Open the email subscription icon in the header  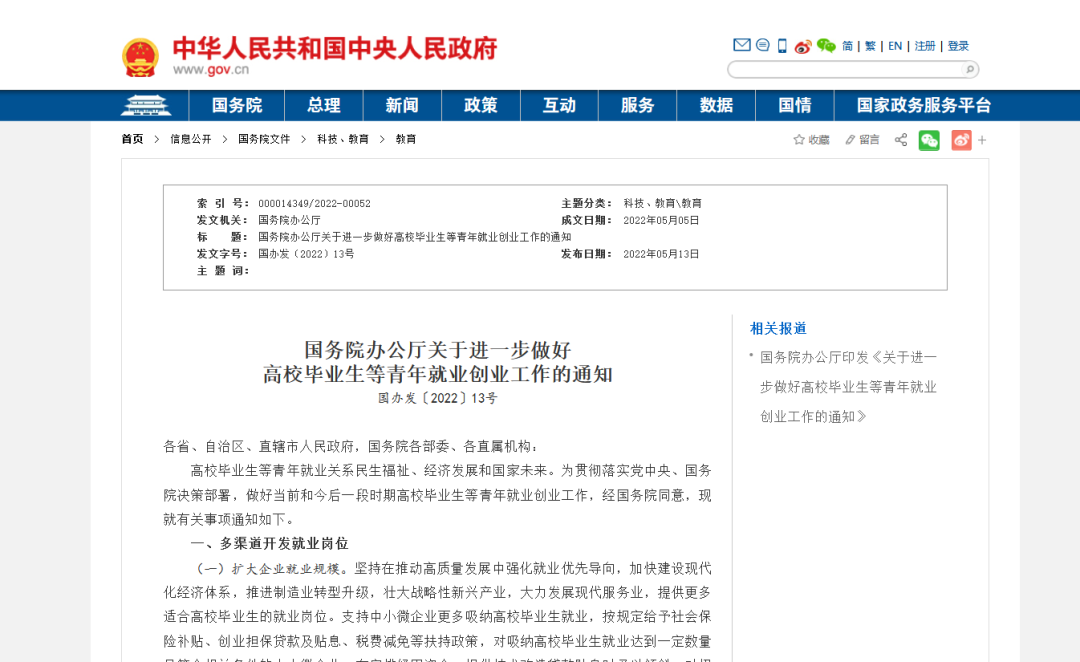742,45
